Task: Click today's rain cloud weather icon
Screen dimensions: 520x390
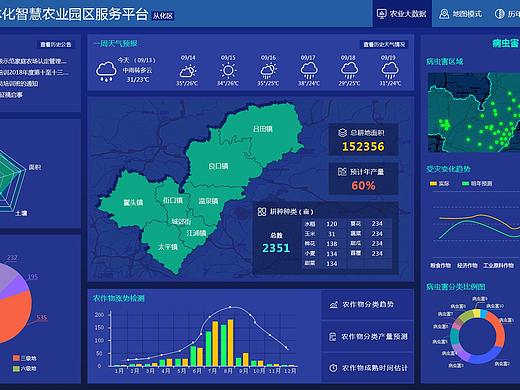Action: pos(106,71)
